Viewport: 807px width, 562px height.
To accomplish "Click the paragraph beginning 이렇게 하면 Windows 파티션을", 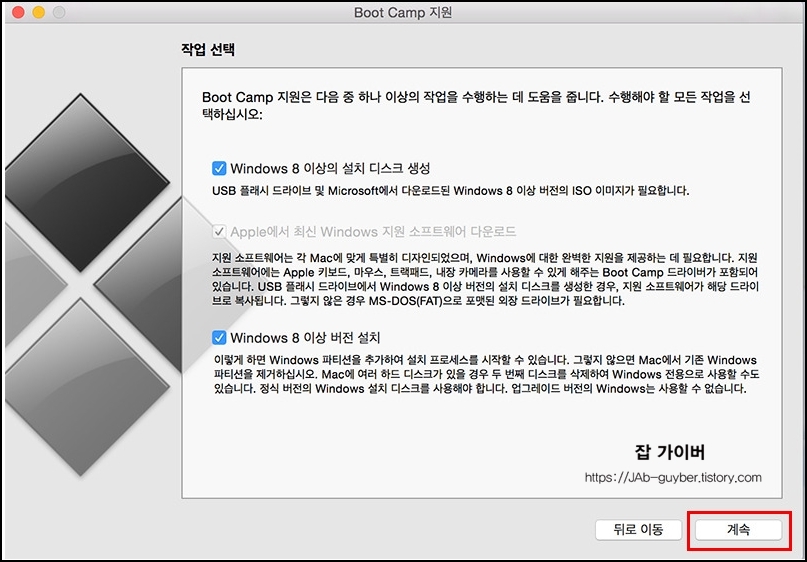I will coord(486,374).
